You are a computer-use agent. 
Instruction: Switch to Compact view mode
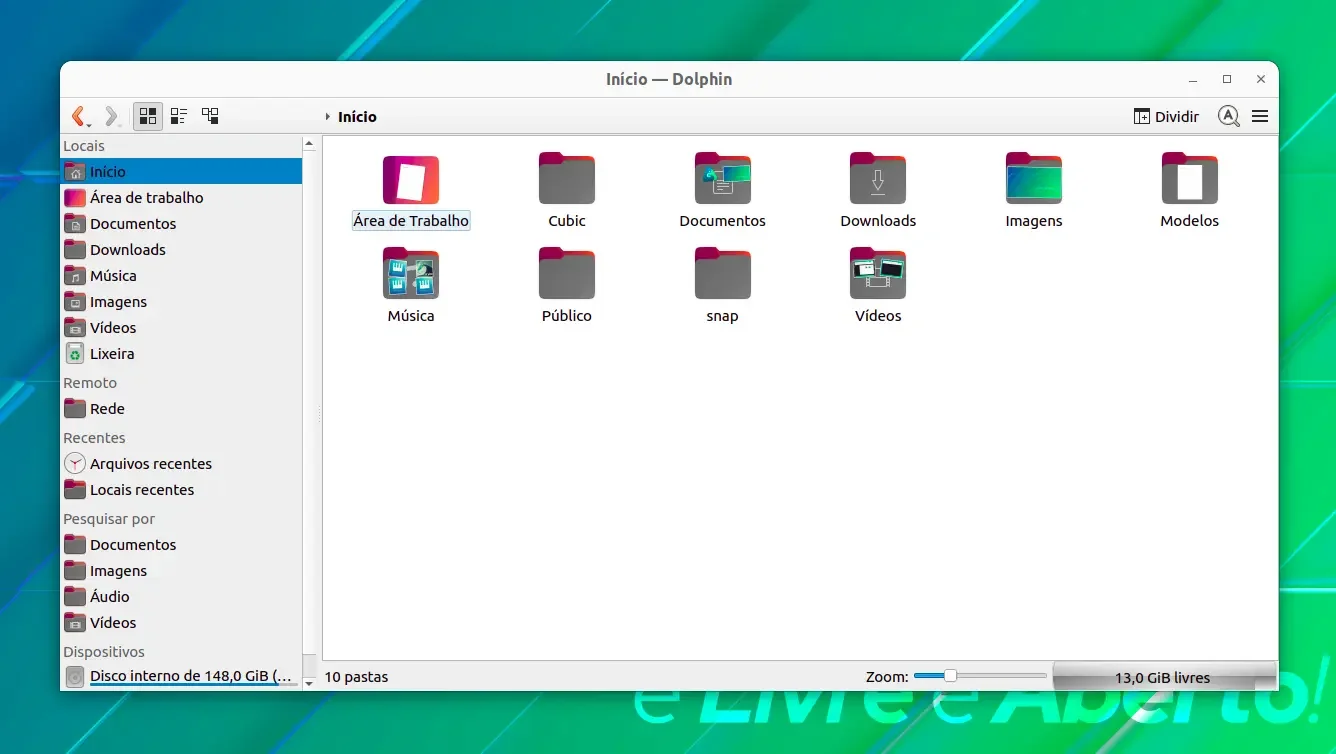(x=179, y=116)
